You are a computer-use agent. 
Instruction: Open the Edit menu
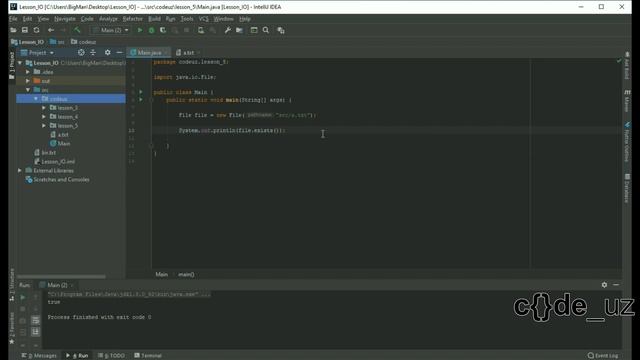tap(27, 19)
